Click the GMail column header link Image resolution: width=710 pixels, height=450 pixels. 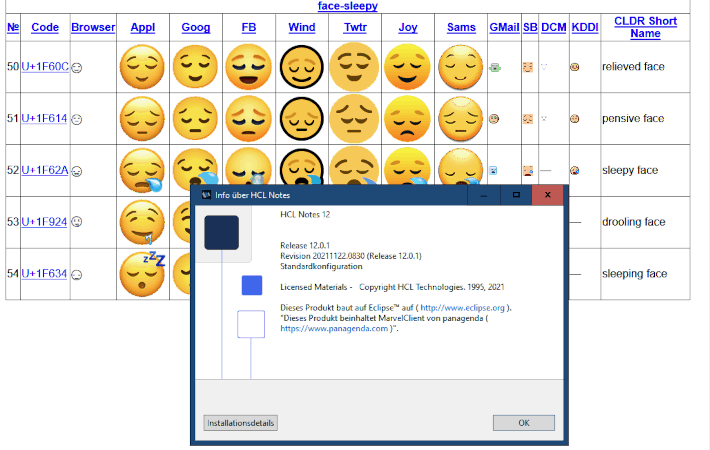click(504, 27)
